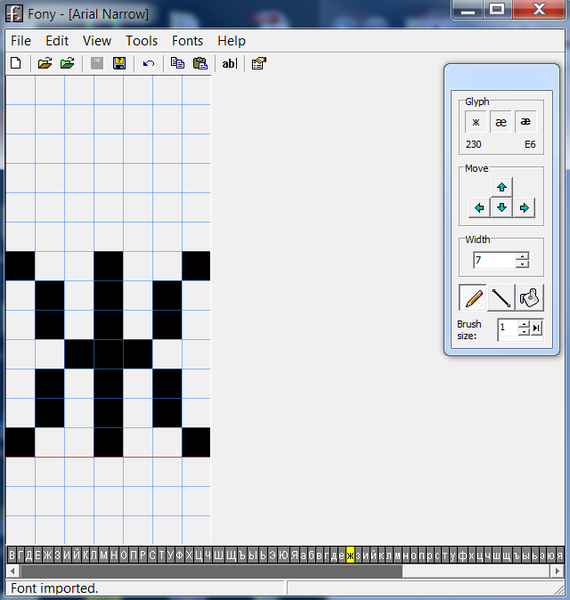The height and width of the screenshot is (600, 570).
Task: Click the arrow button beside Brush size
Action: click(536, 328)
